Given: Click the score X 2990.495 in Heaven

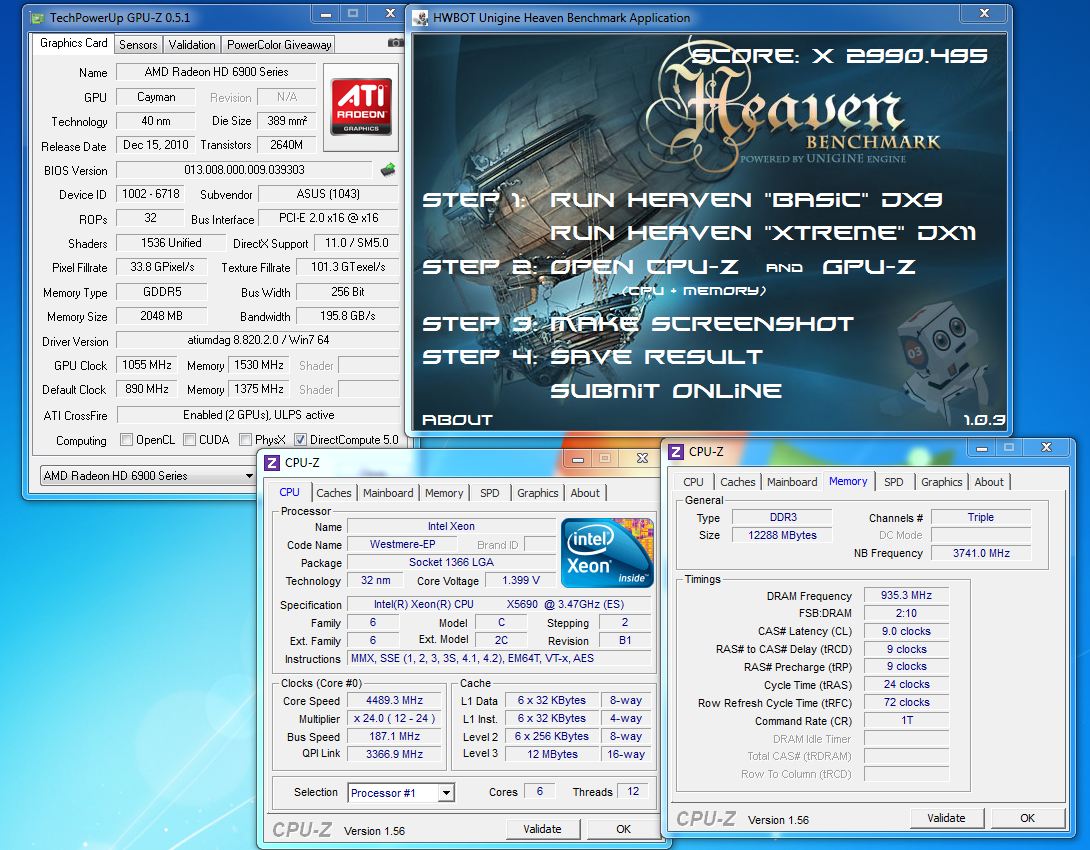Looking at the screenshot, I should (839, 56).
